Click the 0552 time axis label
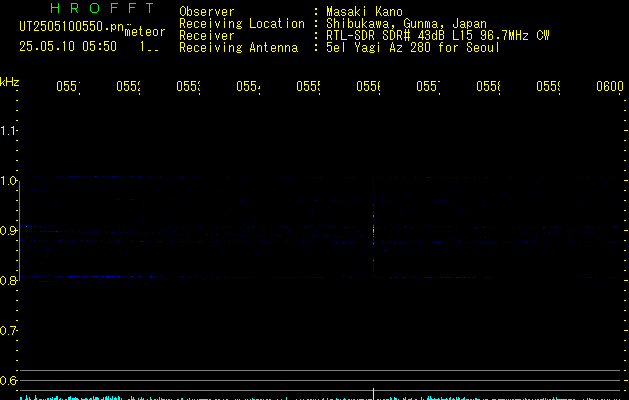This screenshot has height=400, width=629. 128,86
